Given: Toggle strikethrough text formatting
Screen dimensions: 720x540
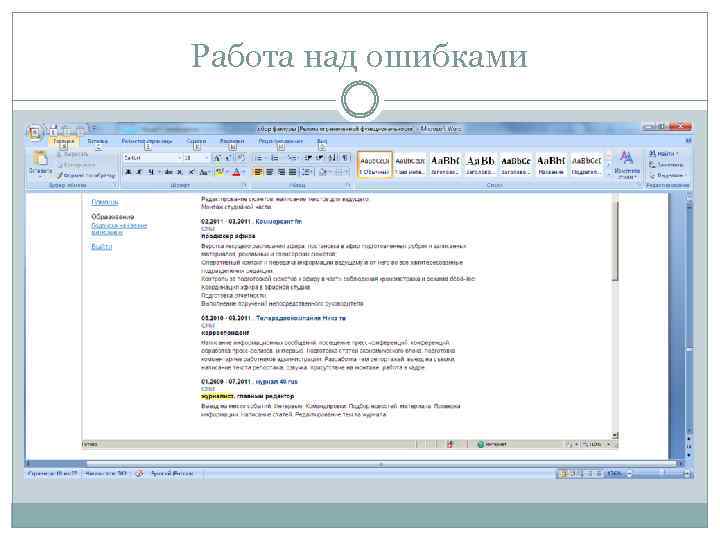Looking at the screenshot, I should (169, 172).
